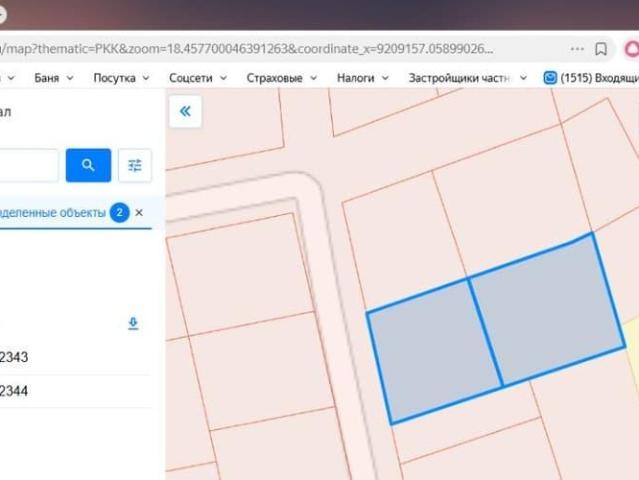Select the list entry ending 2344
This screenshot has height=480, width=639.
point(75,391)
